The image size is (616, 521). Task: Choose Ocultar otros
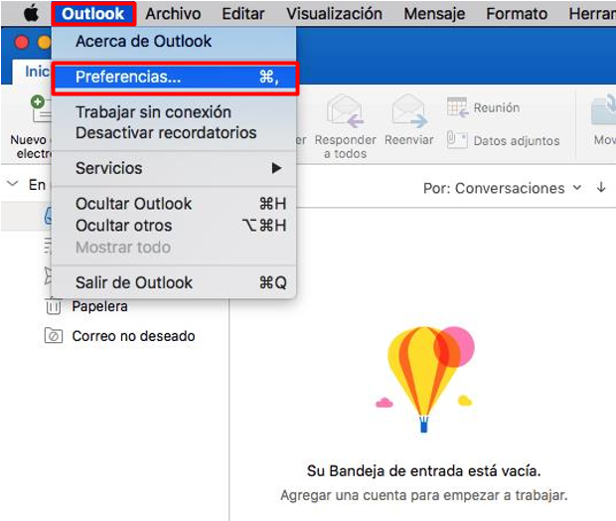click(x=174, y=226)
